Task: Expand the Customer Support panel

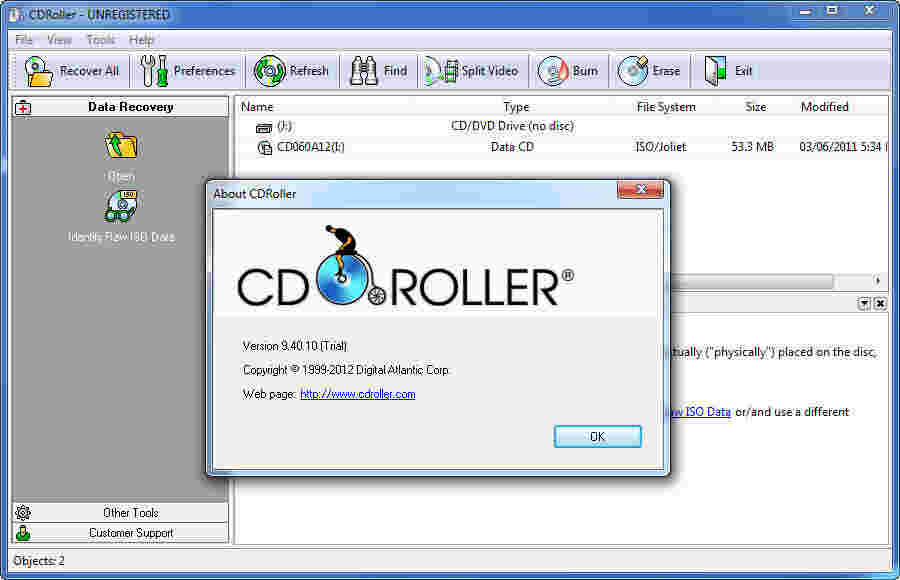Action: (x=120, y=533)
